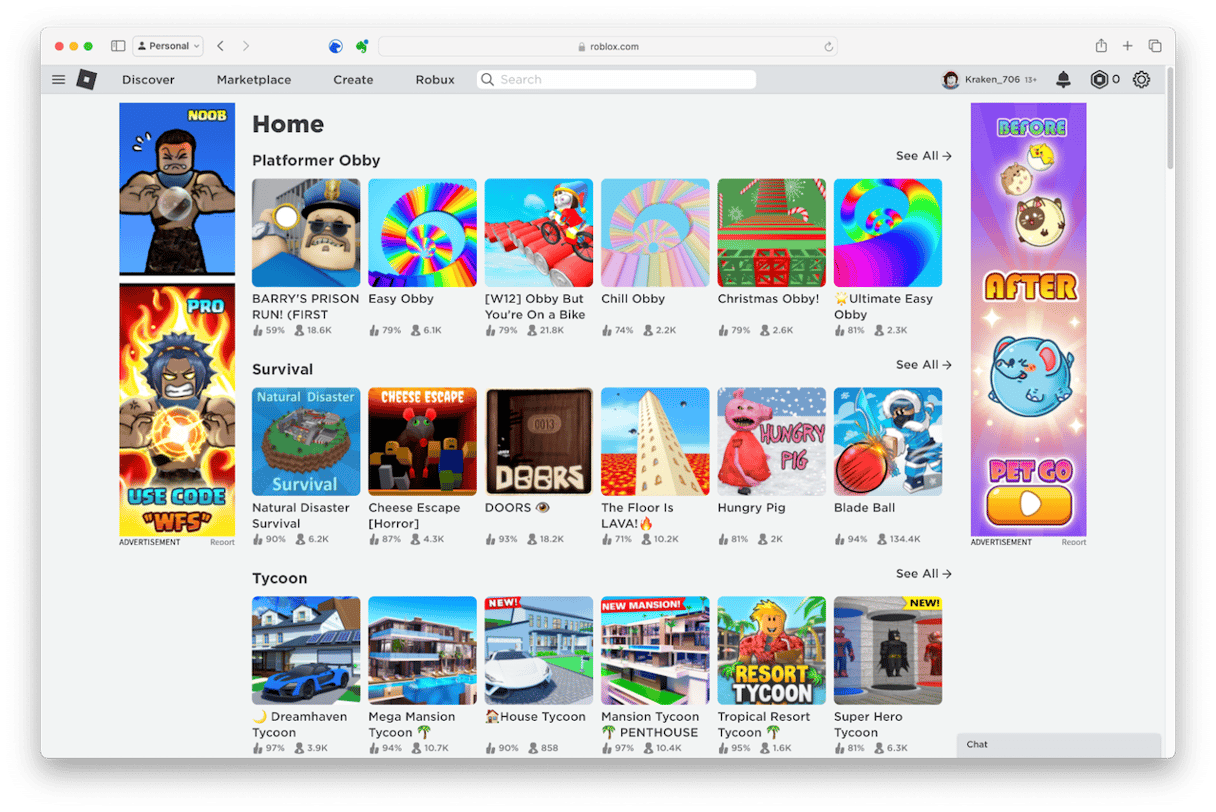Reload the roblox.com page

click(x=828, y=47)
